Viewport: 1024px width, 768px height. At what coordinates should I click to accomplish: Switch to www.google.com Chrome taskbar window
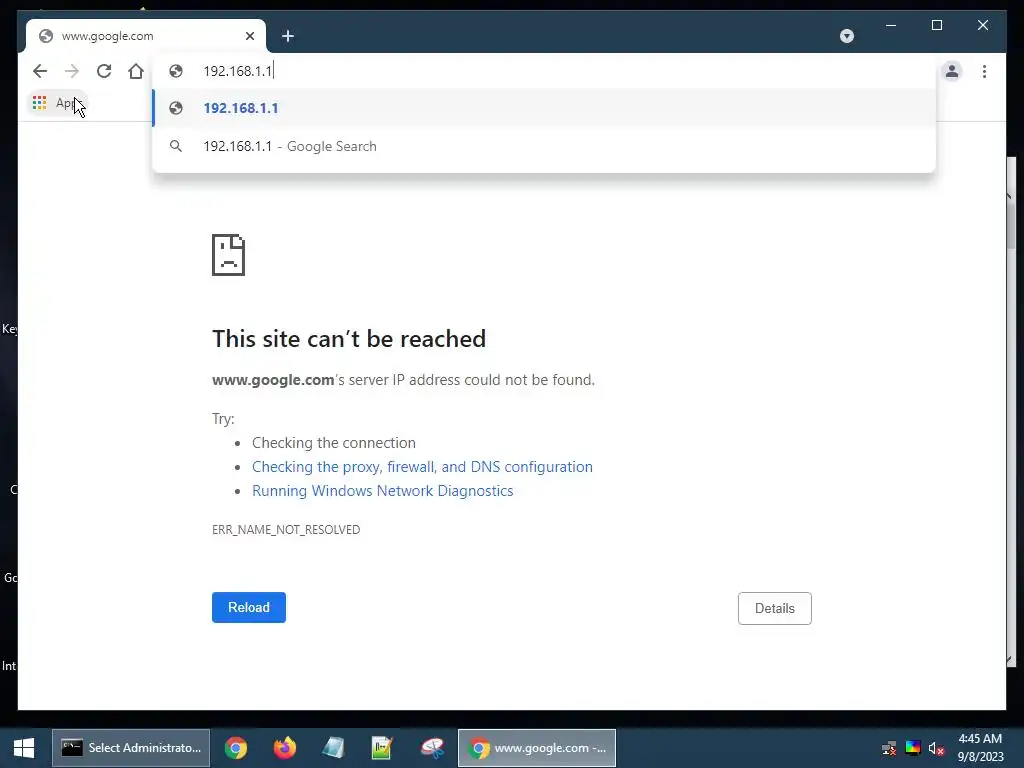click(x=537, y=748)
